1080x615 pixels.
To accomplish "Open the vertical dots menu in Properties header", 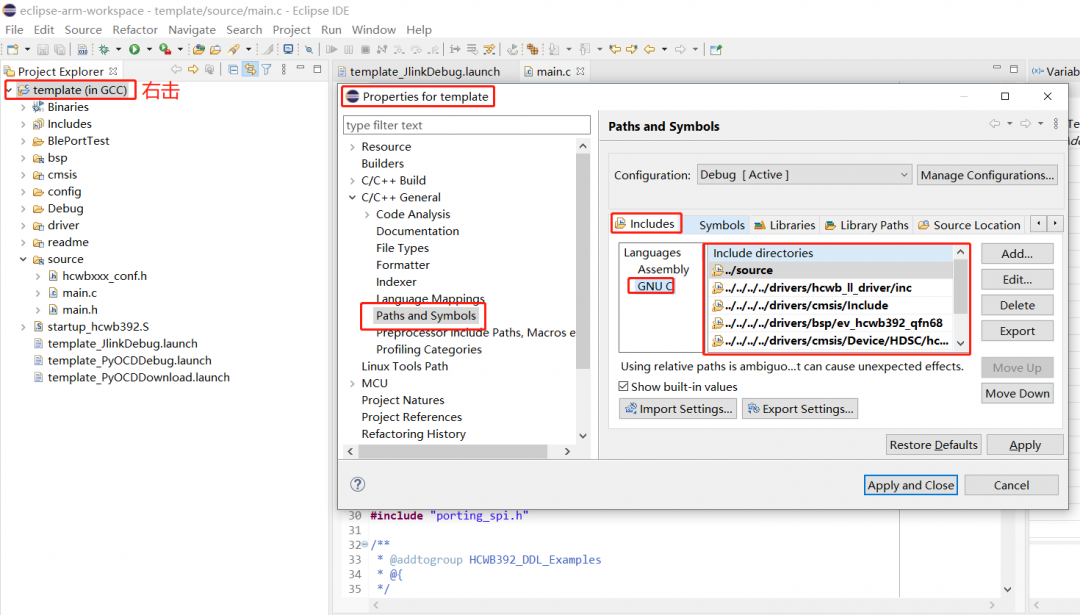I will point(1055,124).
